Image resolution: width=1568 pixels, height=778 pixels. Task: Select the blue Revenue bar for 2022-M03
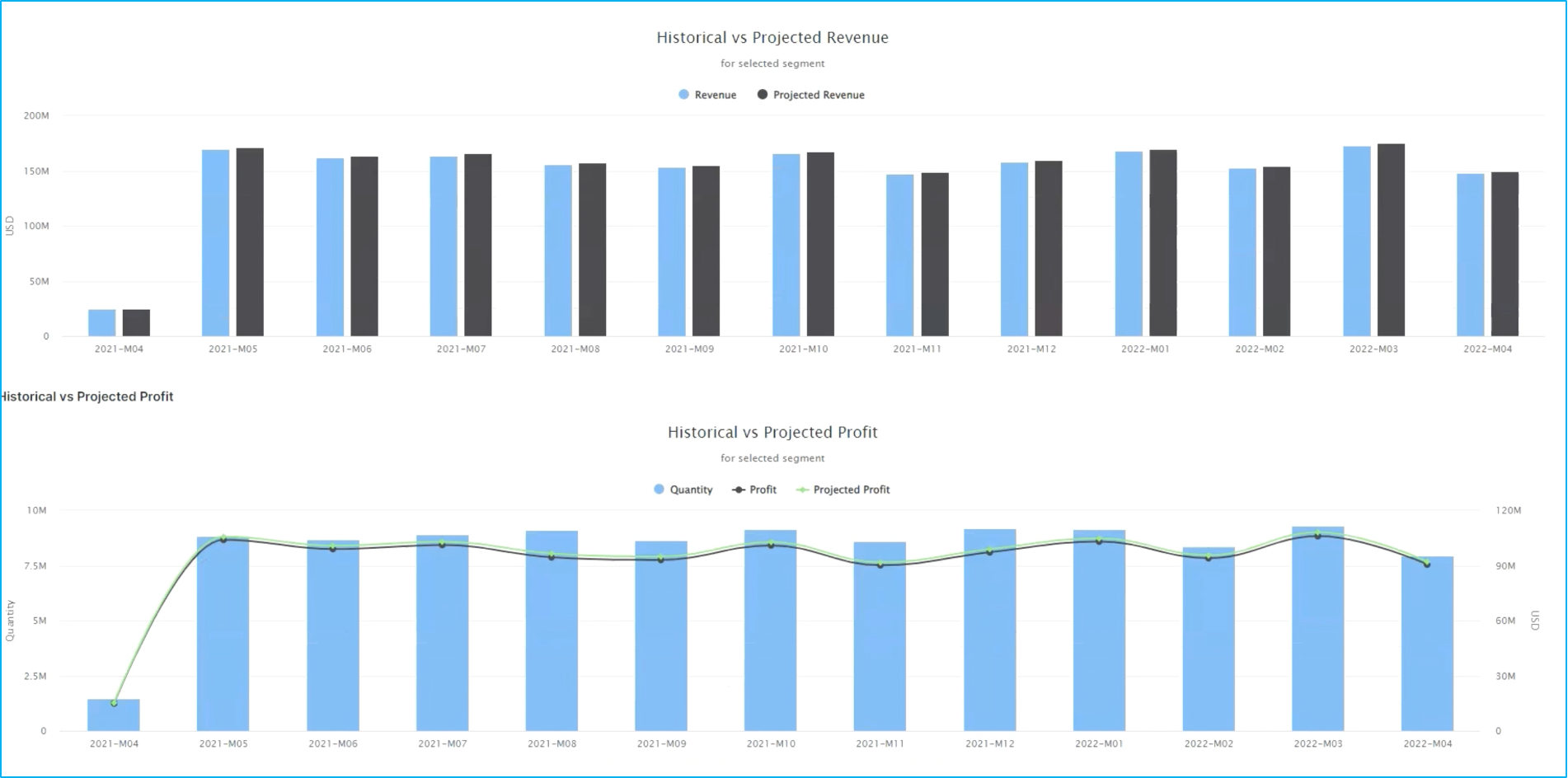click(1356, 241)
